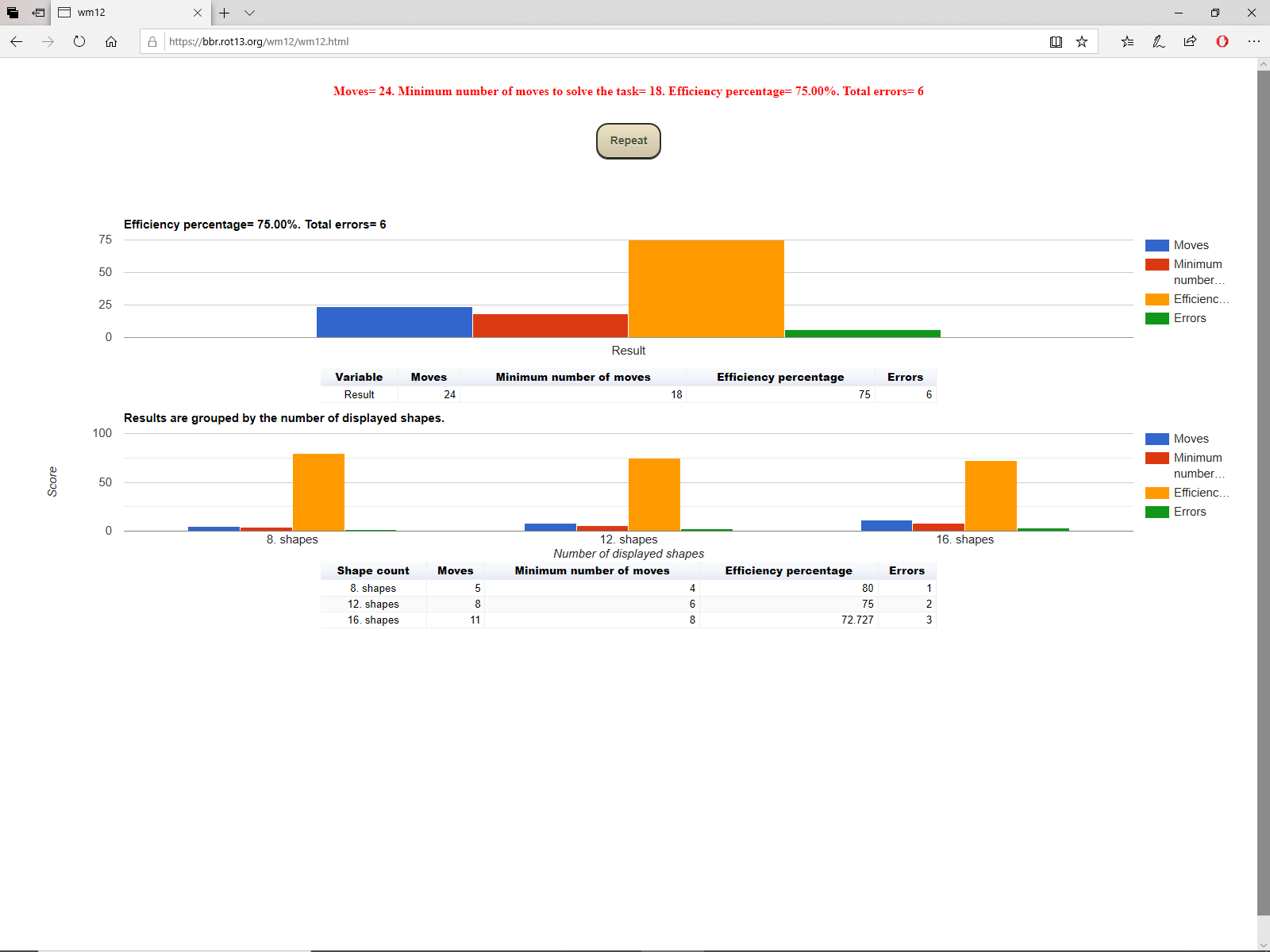1270x952 pixels.
Task: Click the vertical scrollbar thumb
Action: (x=1264, y=492)
